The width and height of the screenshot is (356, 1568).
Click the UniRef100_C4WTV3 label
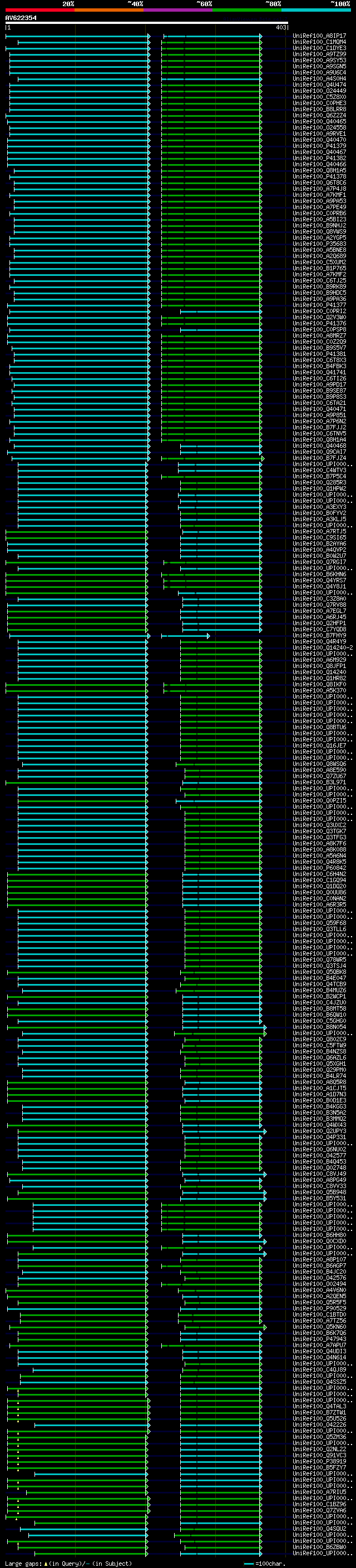(319, 470)
